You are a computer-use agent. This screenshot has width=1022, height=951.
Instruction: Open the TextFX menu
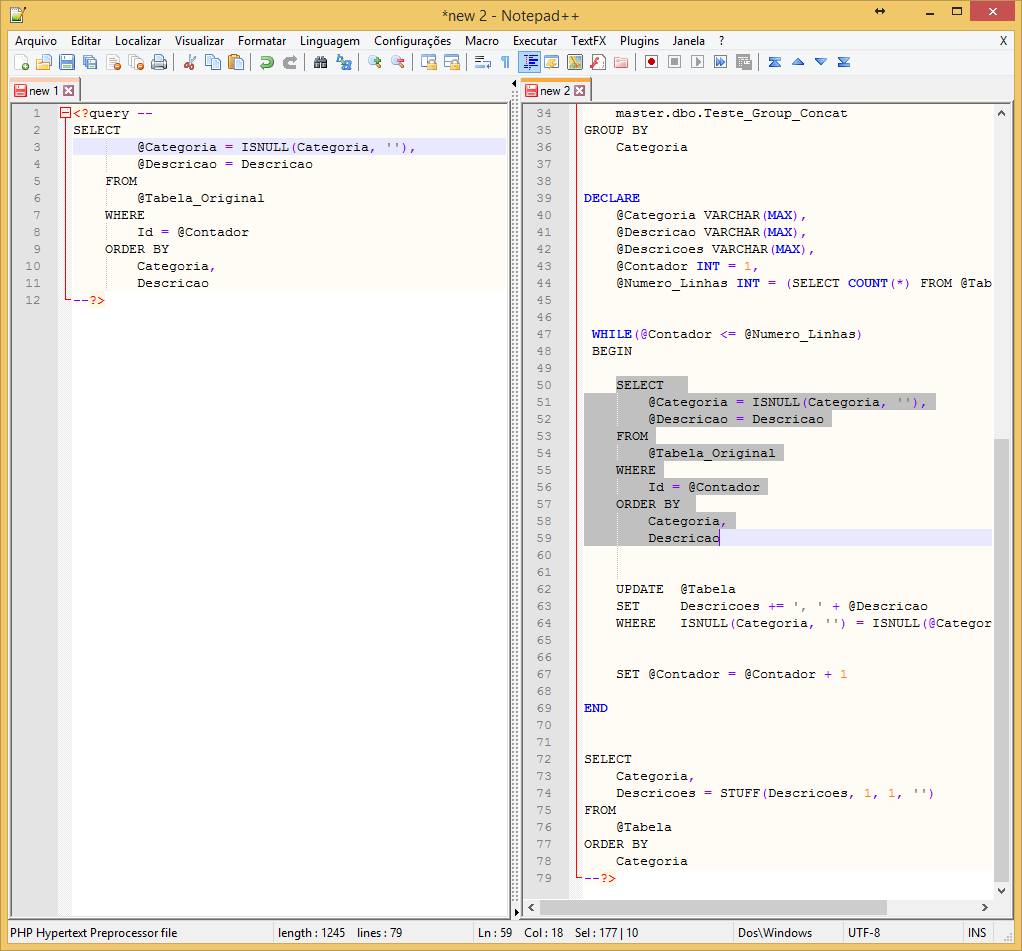(x=589, y=40)
